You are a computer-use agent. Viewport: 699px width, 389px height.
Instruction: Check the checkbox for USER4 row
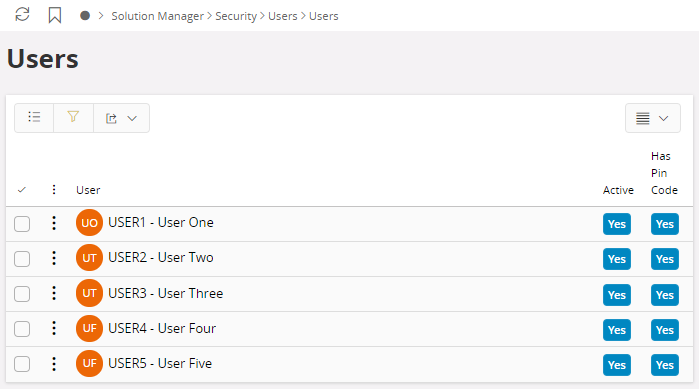point(22,329)
